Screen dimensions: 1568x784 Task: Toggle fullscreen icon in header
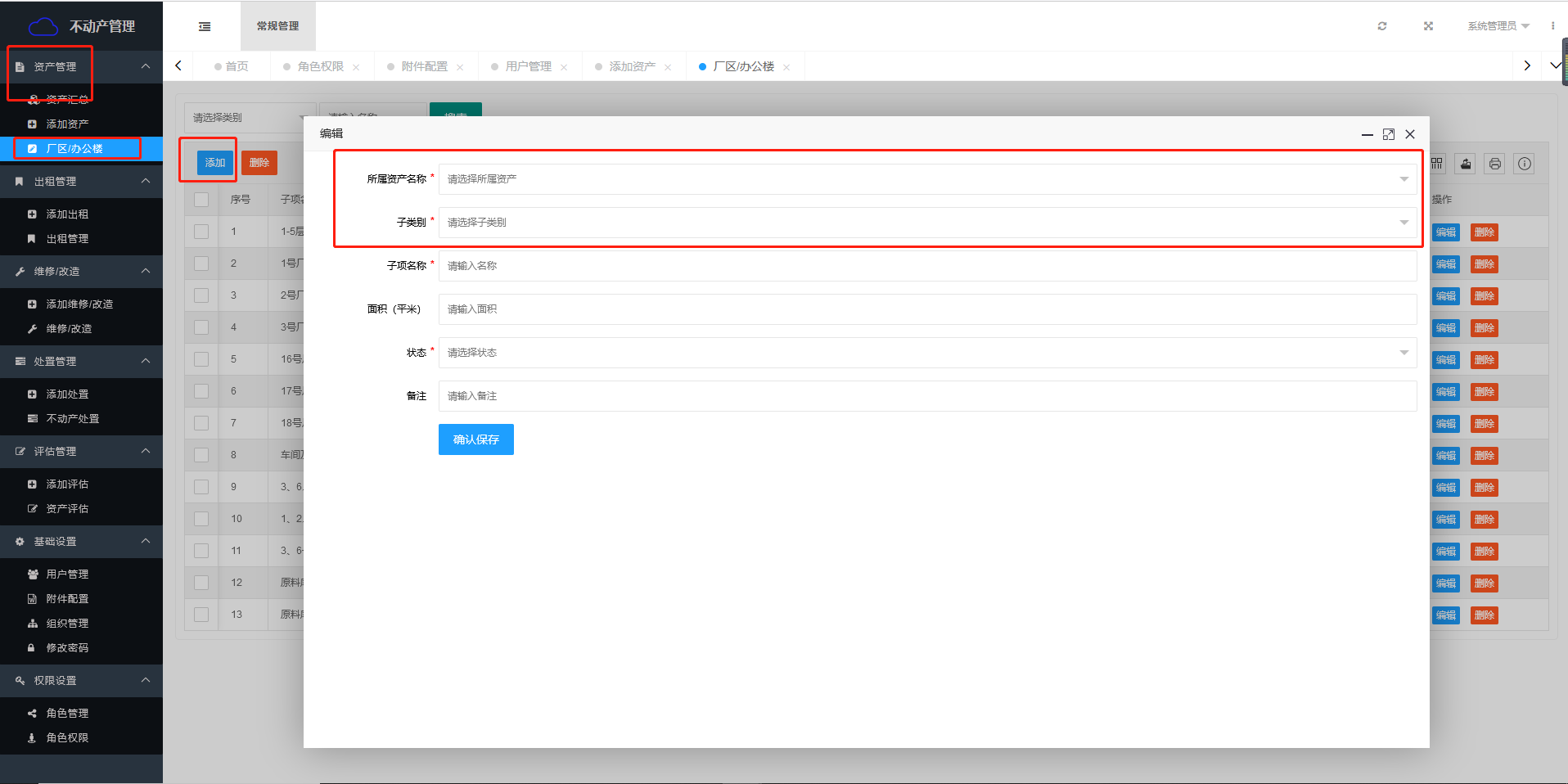point(1428,26)
